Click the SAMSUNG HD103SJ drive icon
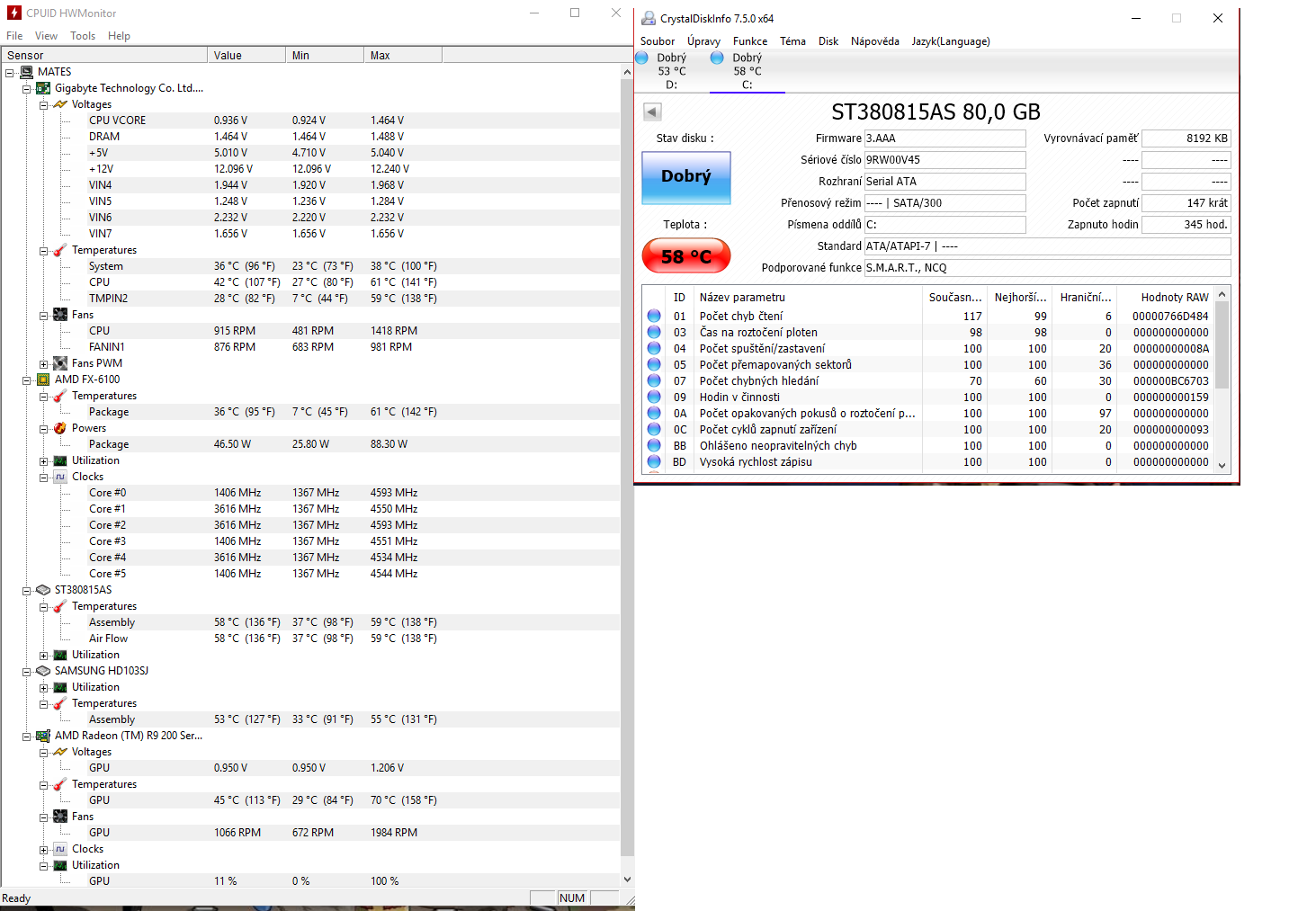The width and height of the screenshot is (1316, 911). (43, 671)
